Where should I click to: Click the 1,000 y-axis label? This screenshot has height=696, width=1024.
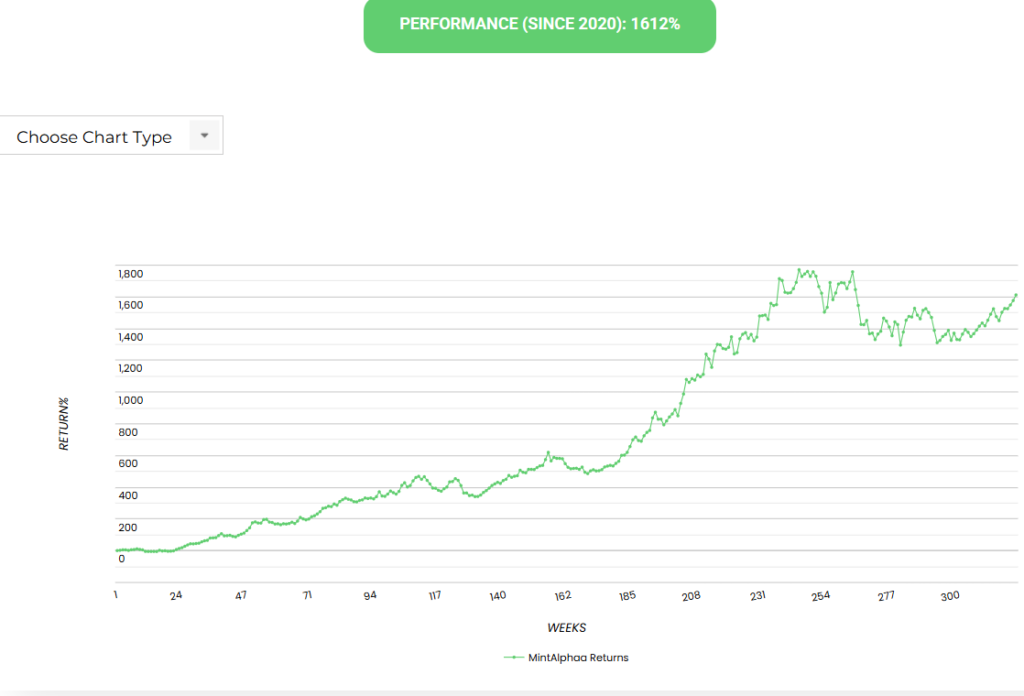point(131,400)
